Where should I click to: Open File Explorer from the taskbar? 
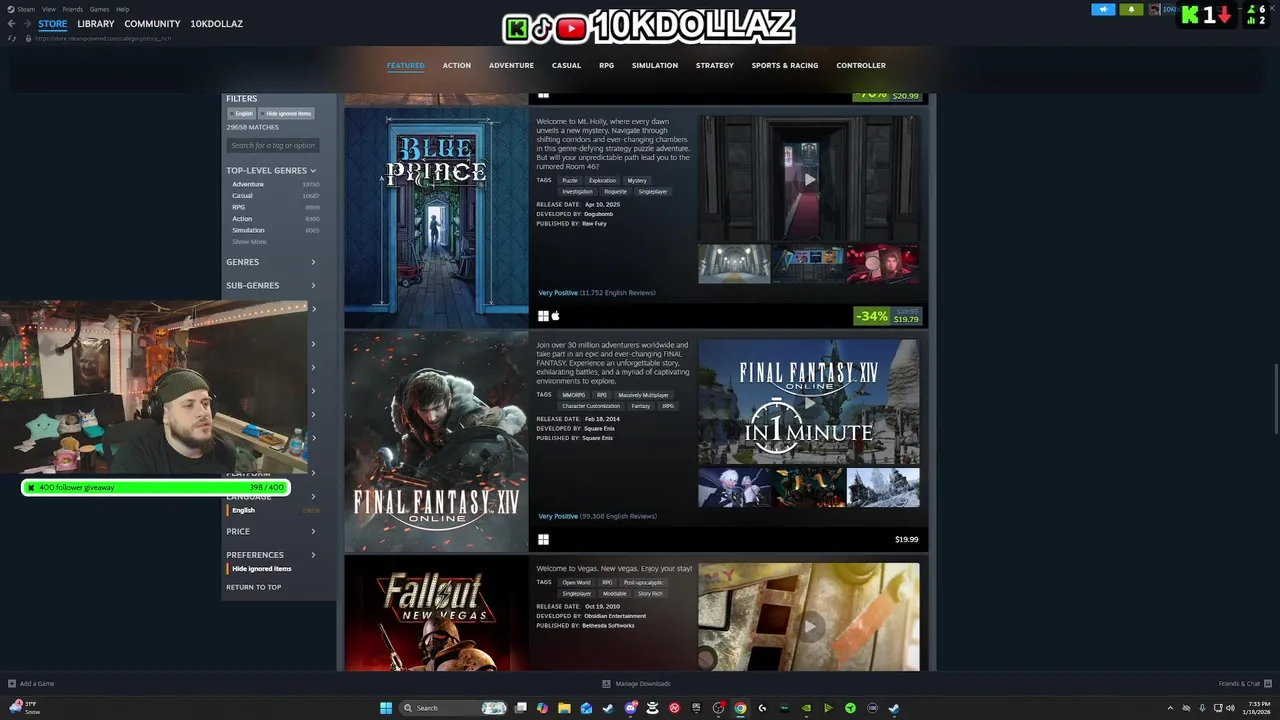point(564,708)
